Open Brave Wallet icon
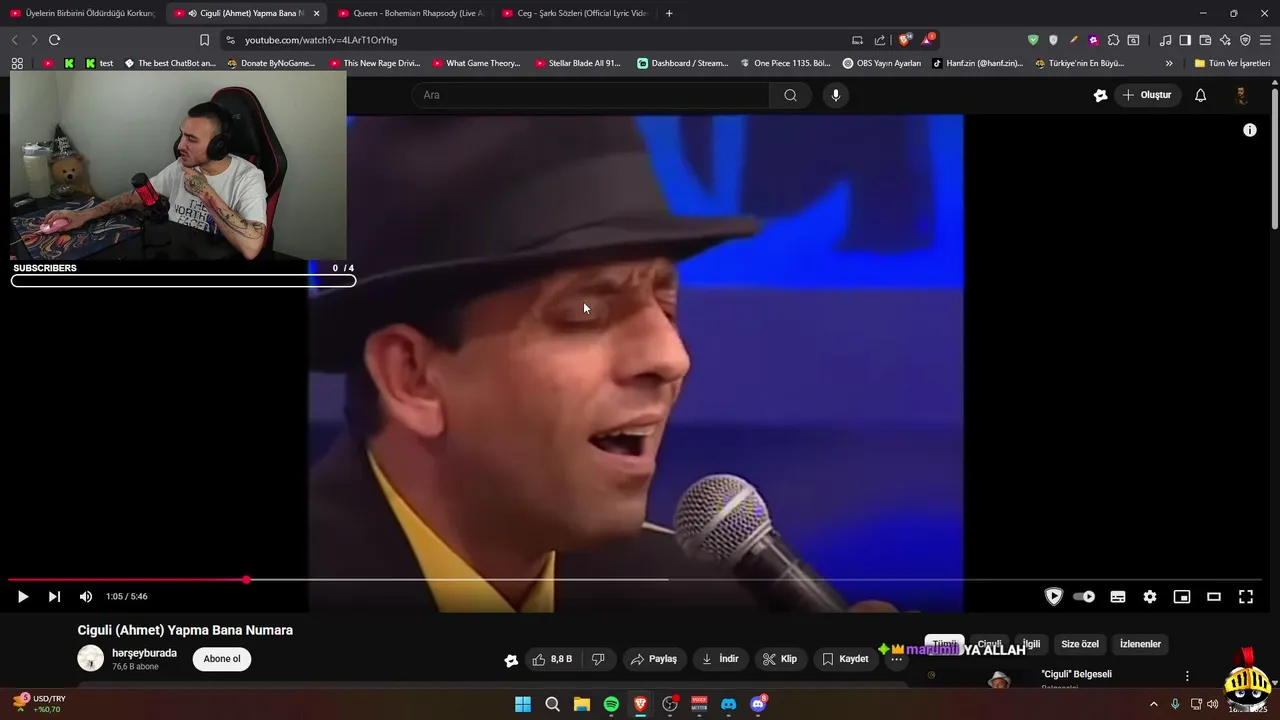 (x=1205, y=40)
